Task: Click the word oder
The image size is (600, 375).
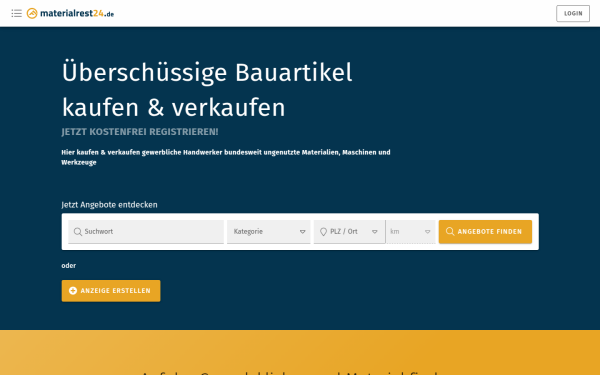Action: click(69, 266)
